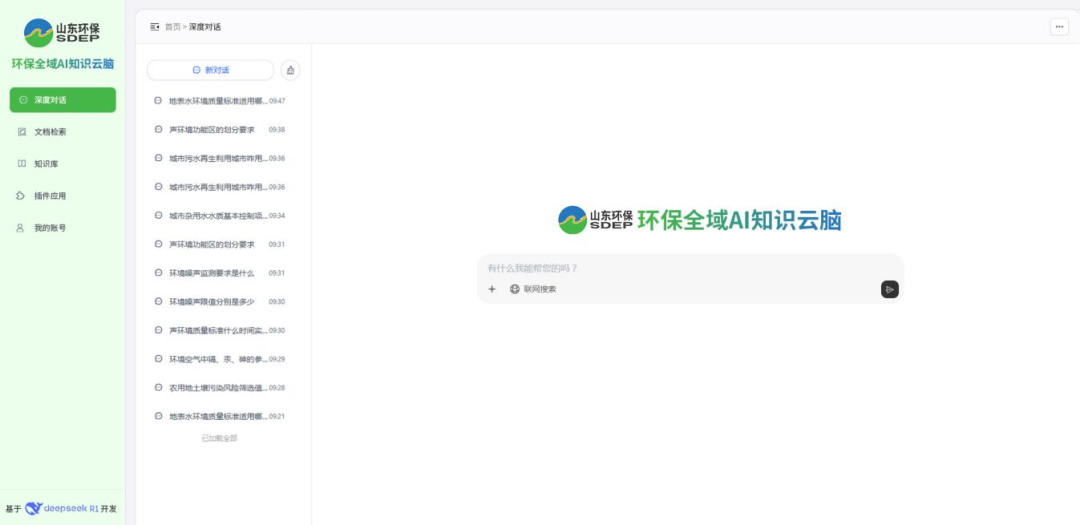Viewport: 1080px width, 525px height.
Task: Open conversation 环境噪声监测要求是什么
Action: point(219,273)
